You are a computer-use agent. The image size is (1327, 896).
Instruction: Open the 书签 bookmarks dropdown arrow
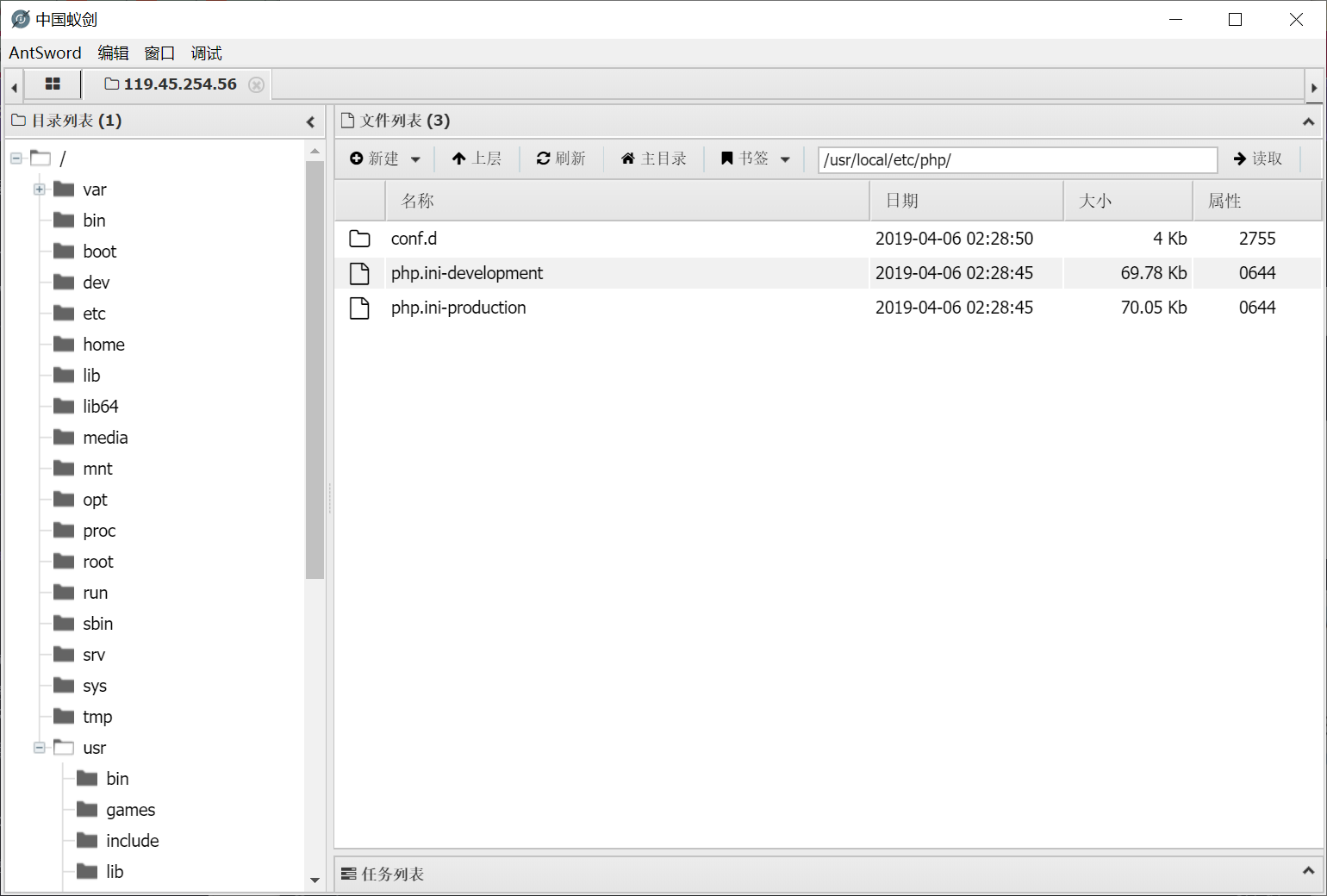(785, 158)
